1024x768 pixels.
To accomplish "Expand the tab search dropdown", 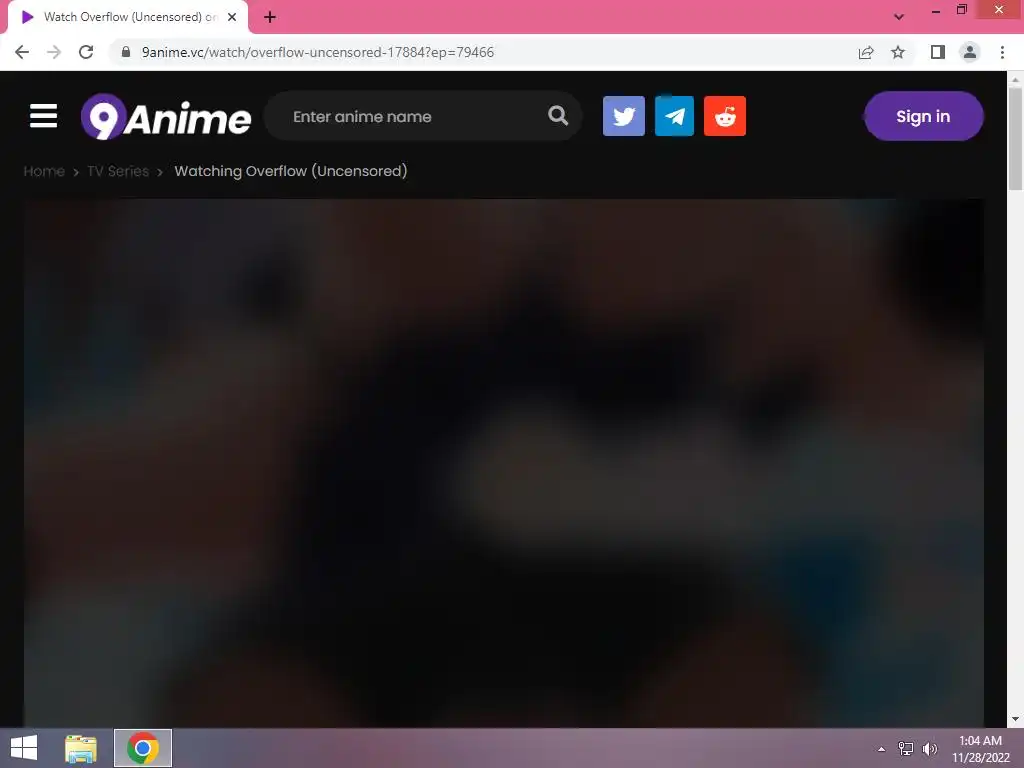I will [899, 17].
